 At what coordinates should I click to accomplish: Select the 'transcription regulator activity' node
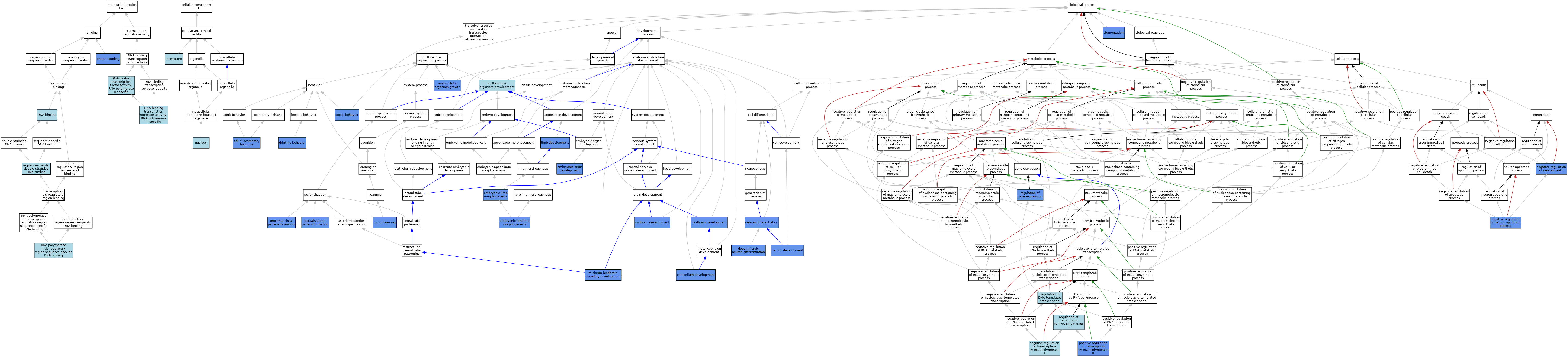pos(136,33)
